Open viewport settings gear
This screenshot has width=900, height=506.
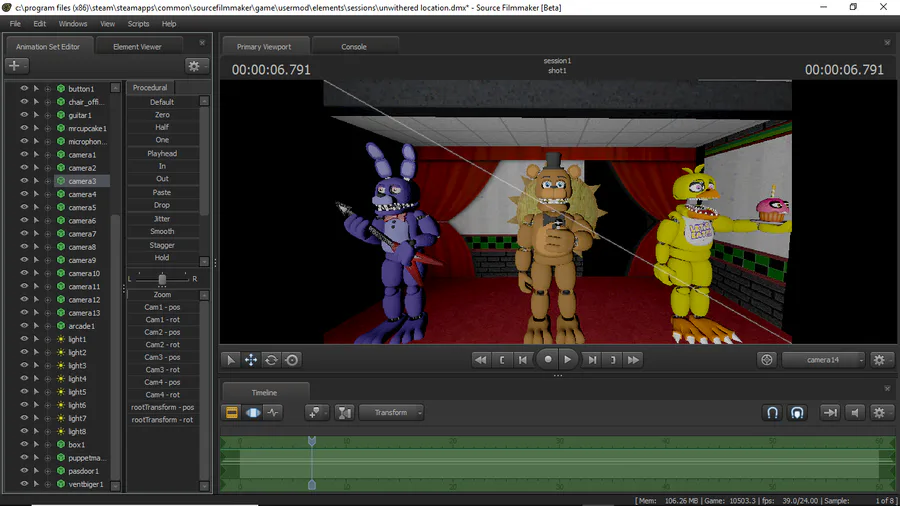pyautogui.click(x=879, y=360)
